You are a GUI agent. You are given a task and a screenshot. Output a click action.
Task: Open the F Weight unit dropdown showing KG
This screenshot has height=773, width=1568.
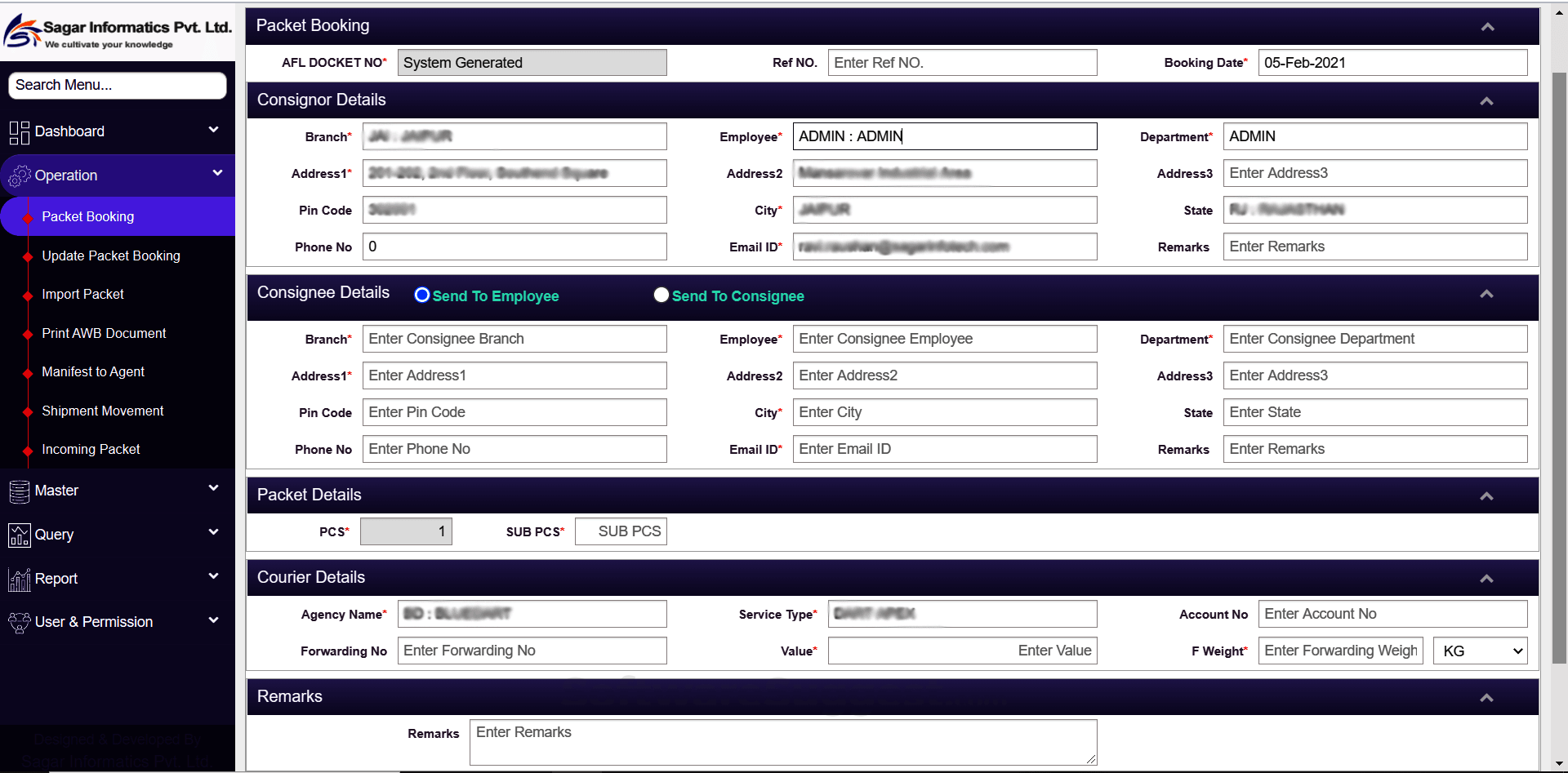1480,651
